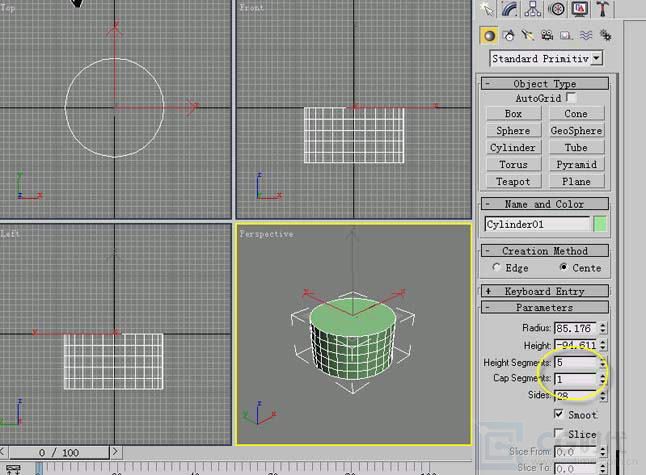646x475 pixels.
Task: Click the Teapot primitive button
Action: pyautogui.click(x=514, y=181)
